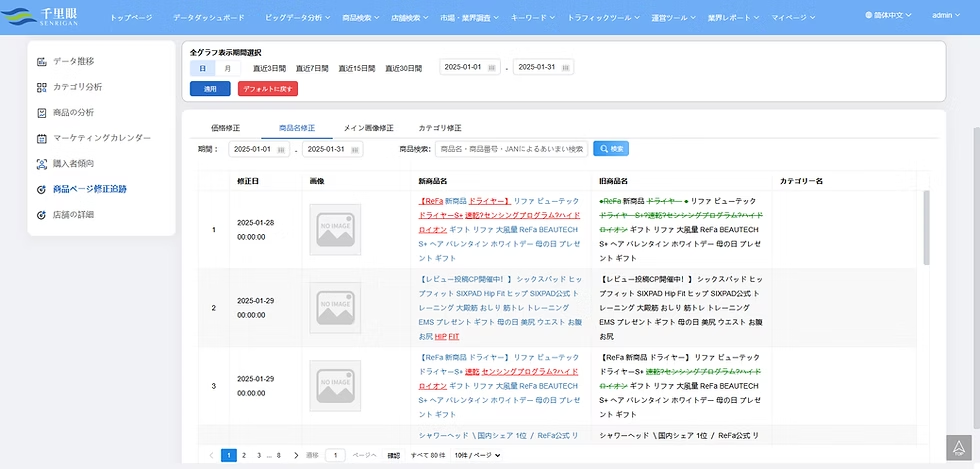Viewport: 980px width, 469px height.
Task: Select 直近15日間 quick range
Action: pyautogui.click(x=356, y=69)
